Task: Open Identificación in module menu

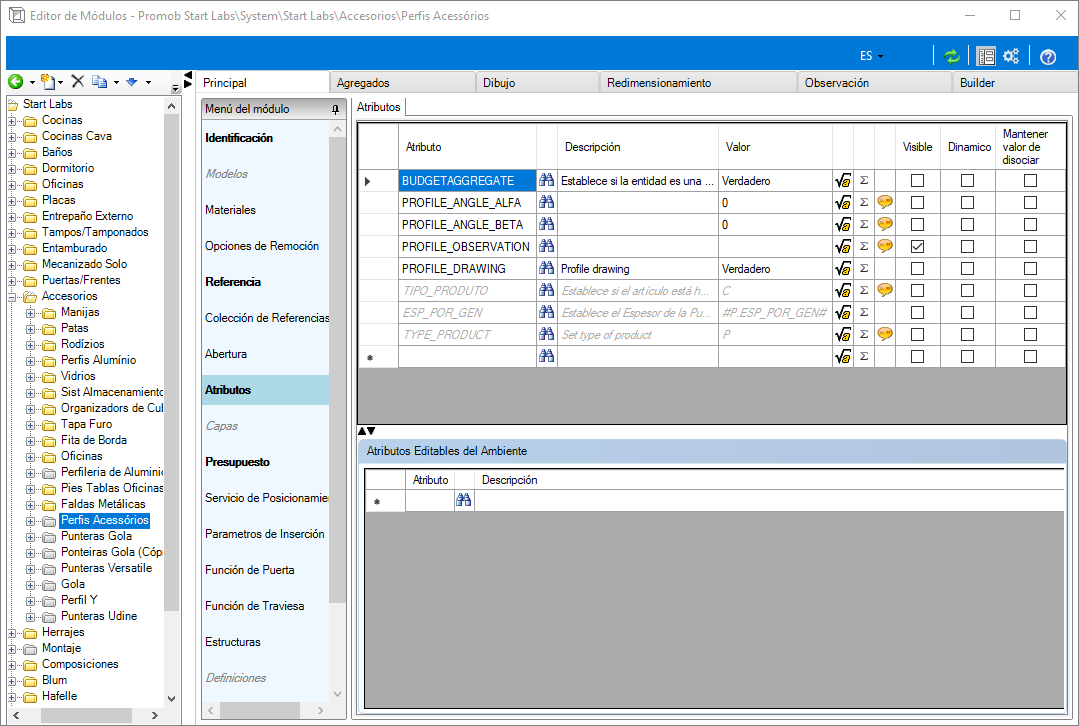Action: tap(239, 138)
